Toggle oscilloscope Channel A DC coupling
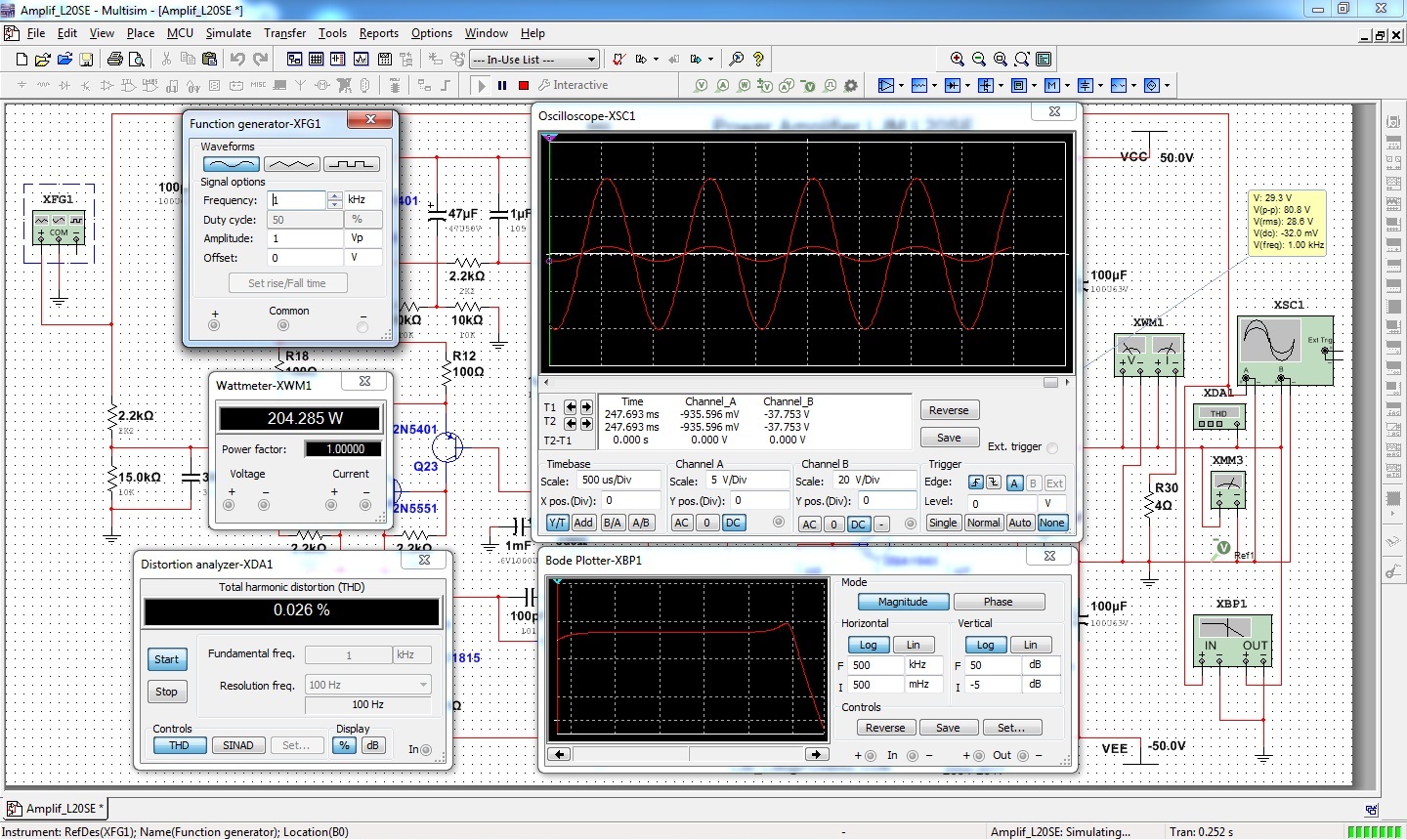The width and height of the screenshot is (1407, 840). click(733, 523)
